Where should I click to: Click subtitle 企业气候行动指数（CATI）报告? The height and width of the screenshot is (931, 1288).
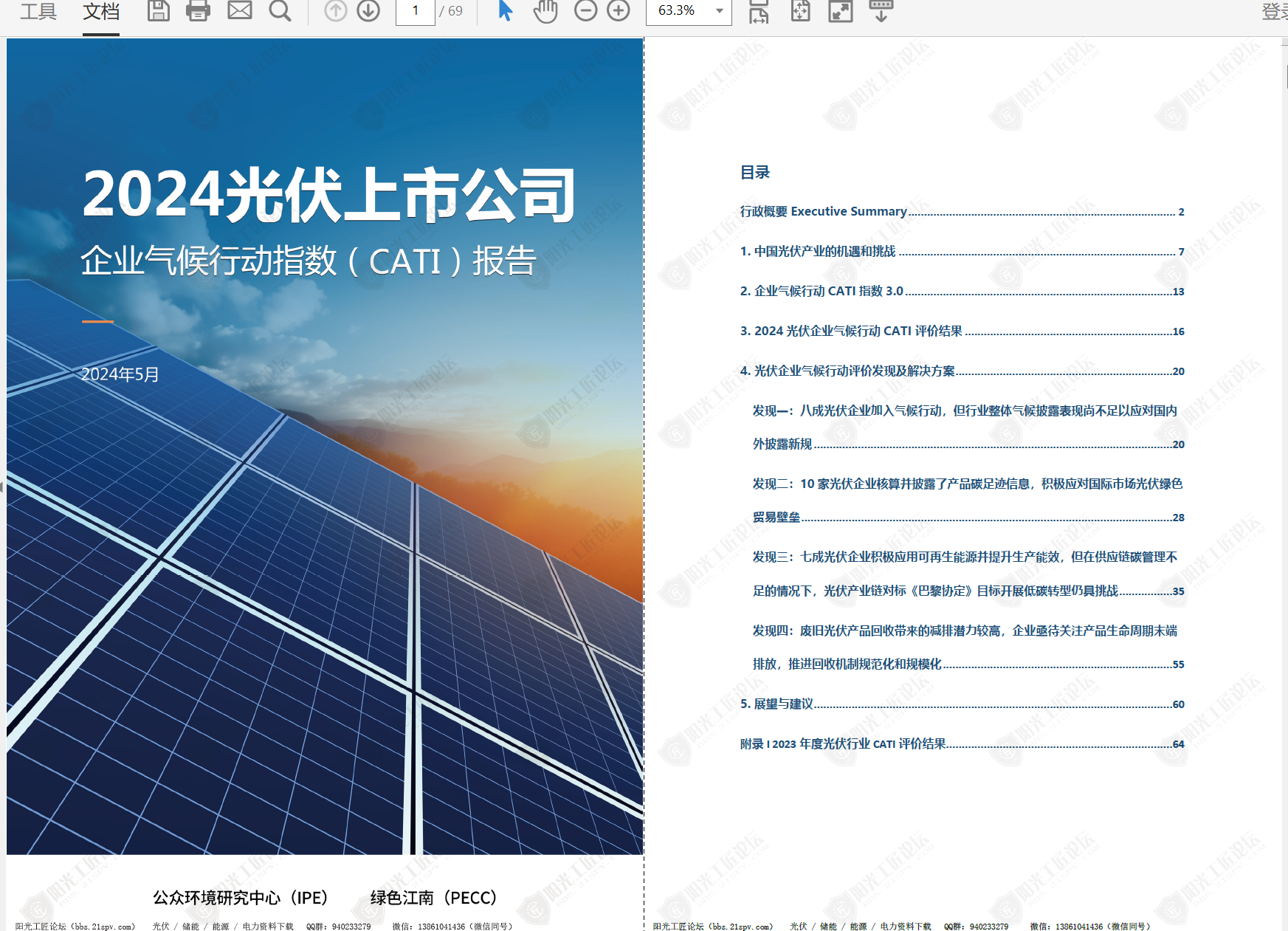click(309, 261)
